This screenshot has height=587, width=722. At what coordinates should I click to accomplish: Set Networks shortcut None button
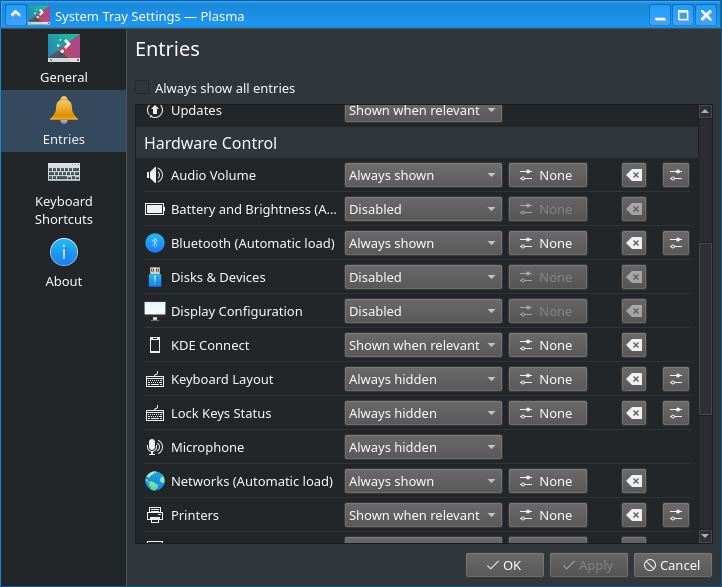(547, 481)
